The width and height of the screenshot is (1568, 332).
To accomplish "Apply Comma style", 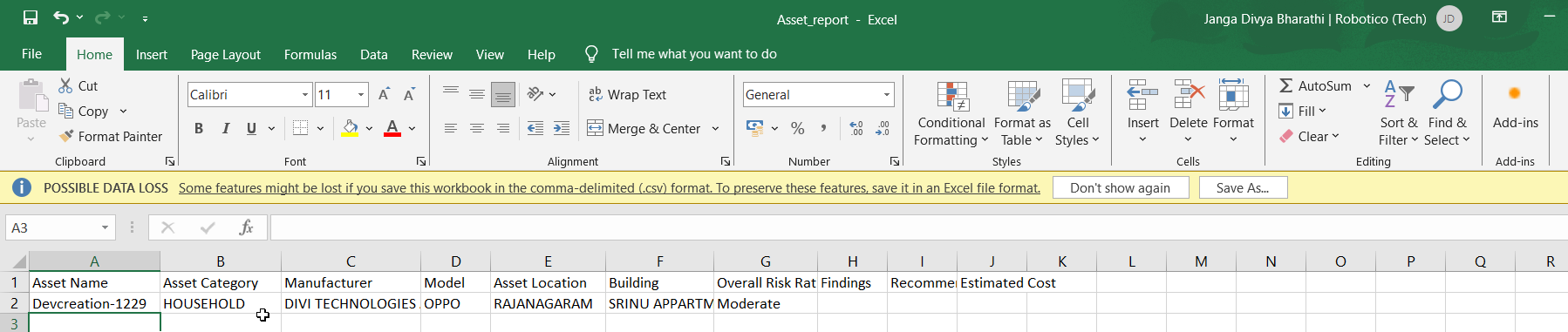I will pos(823,128).
